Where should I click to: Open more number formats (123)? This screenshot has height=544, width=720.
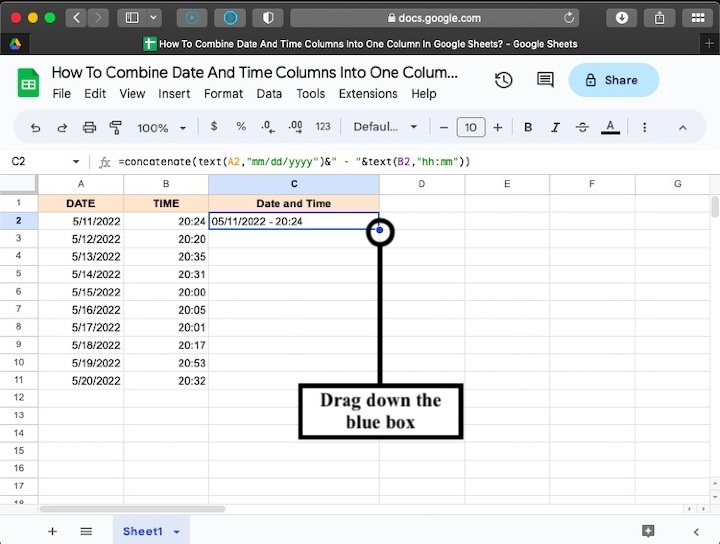point(323,127)
